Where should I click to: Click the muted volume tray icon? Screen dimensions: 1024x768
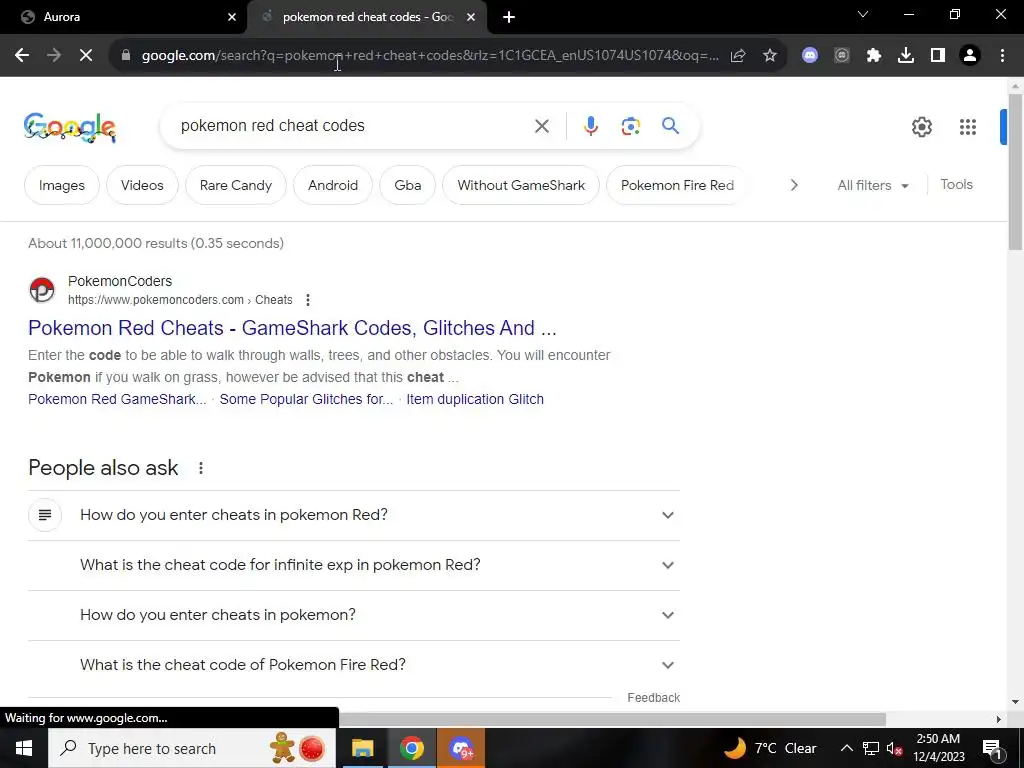(x=893, y=748)
